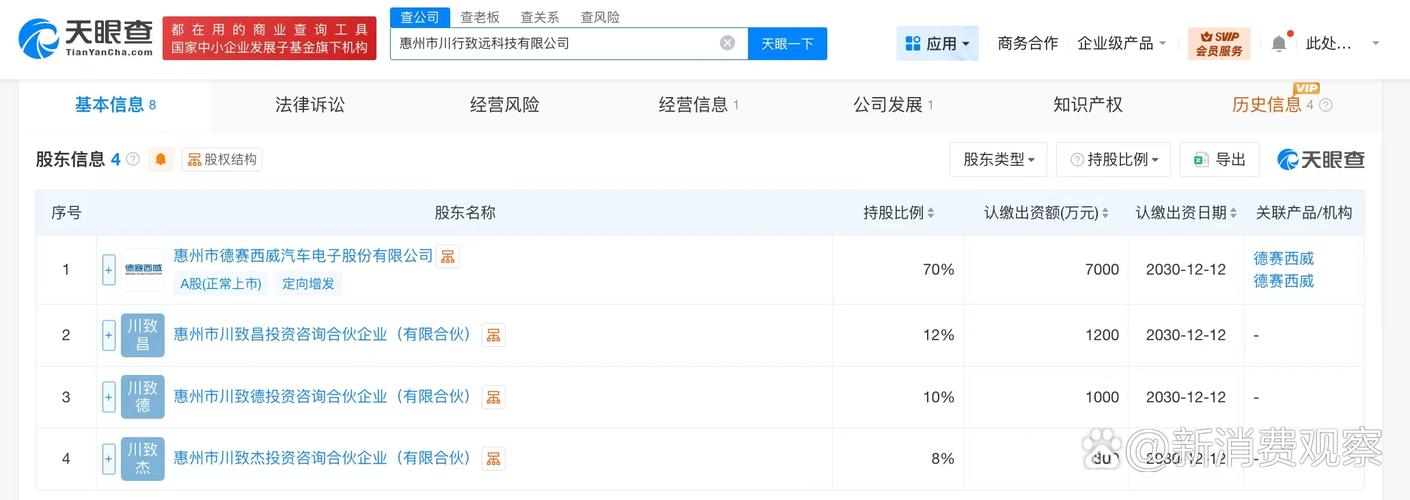
Task: Switch to the 查关系 search tab
Action: [x=540, y=17]
